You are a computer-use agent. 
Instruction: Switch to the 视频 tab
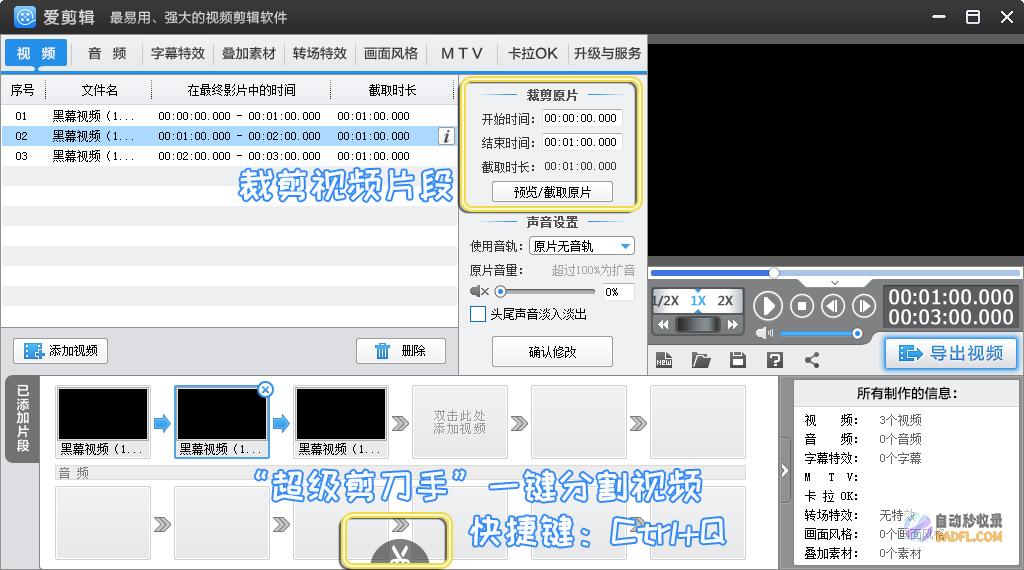(x=36, y=54)
